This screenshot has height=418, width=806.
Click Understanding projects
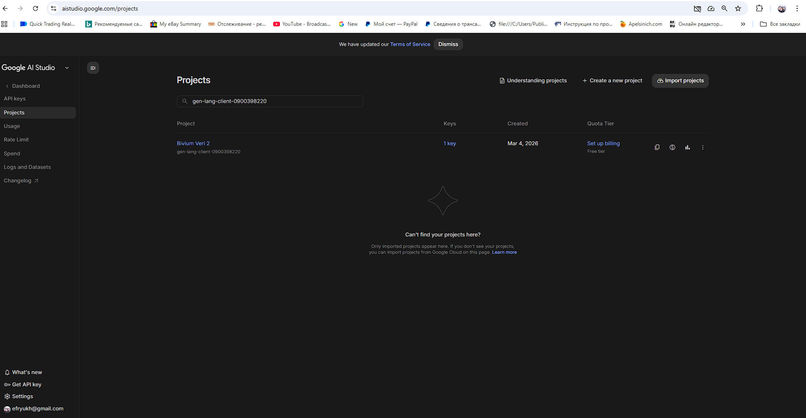(533, 81)
